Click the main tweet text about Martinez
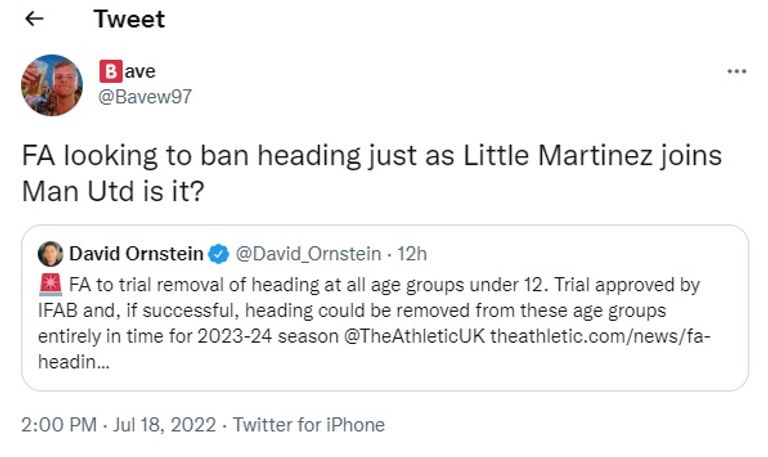768x457 pixels. click(x=372, y=173)
